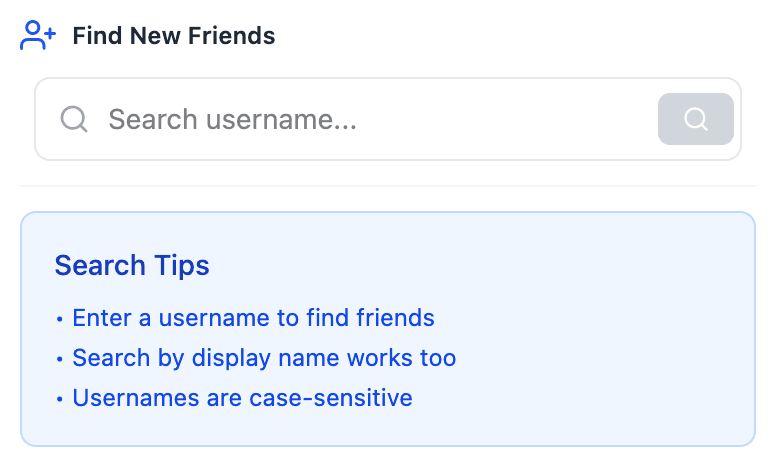The width and height of the screenshot is (776, 468).
Task: Click the word "Tips" in blue panel title
Action: click(x=181, y=266)
